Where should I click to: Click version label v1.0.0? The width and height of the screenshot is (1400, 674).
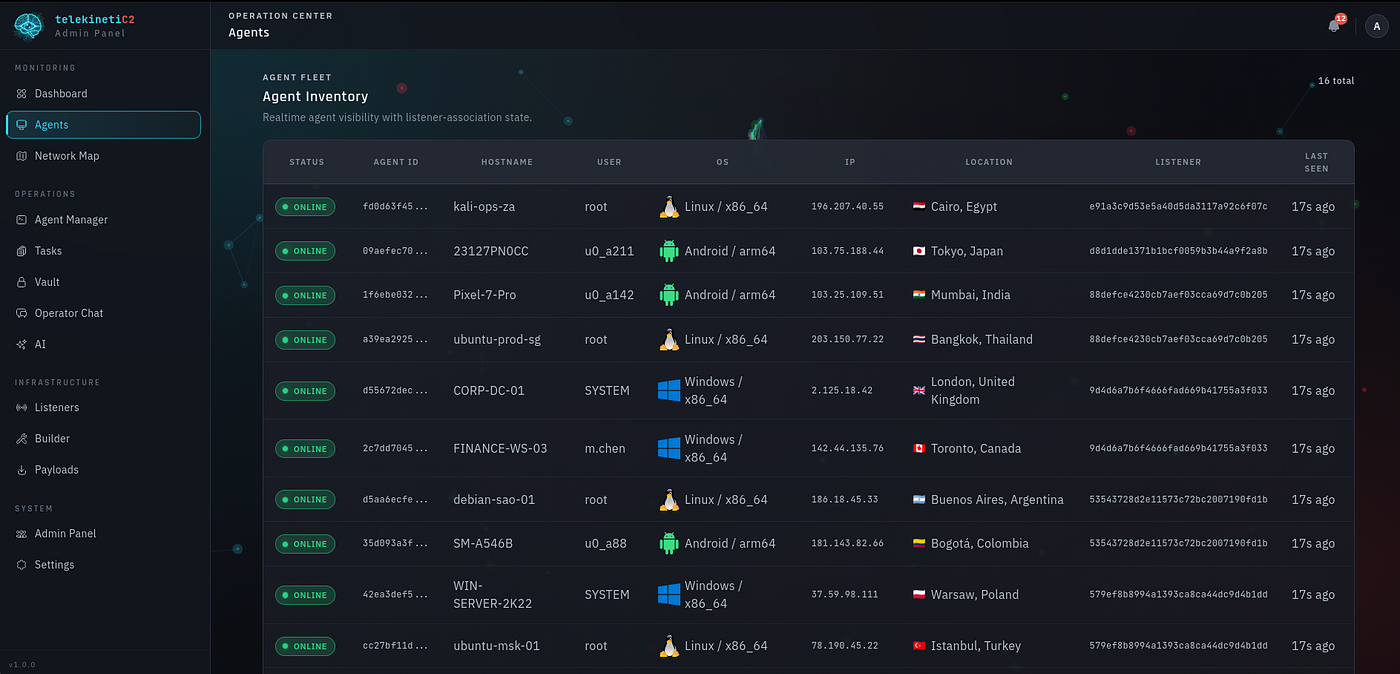pos(20,665)
